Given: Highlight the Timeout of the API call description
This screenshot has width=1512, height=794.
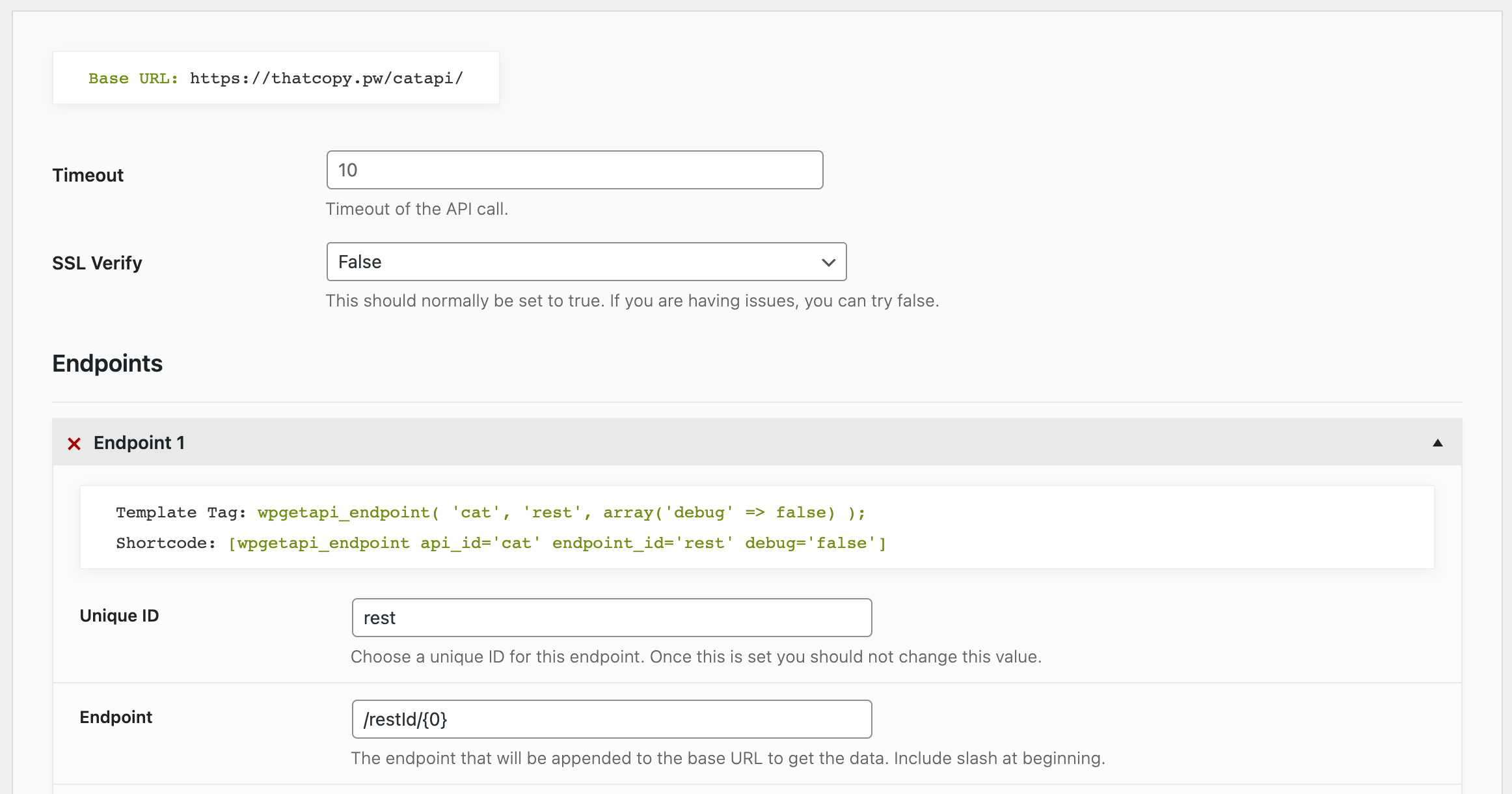Looking at the screenshot, I should pyautogui.click(x=417, y=209).
